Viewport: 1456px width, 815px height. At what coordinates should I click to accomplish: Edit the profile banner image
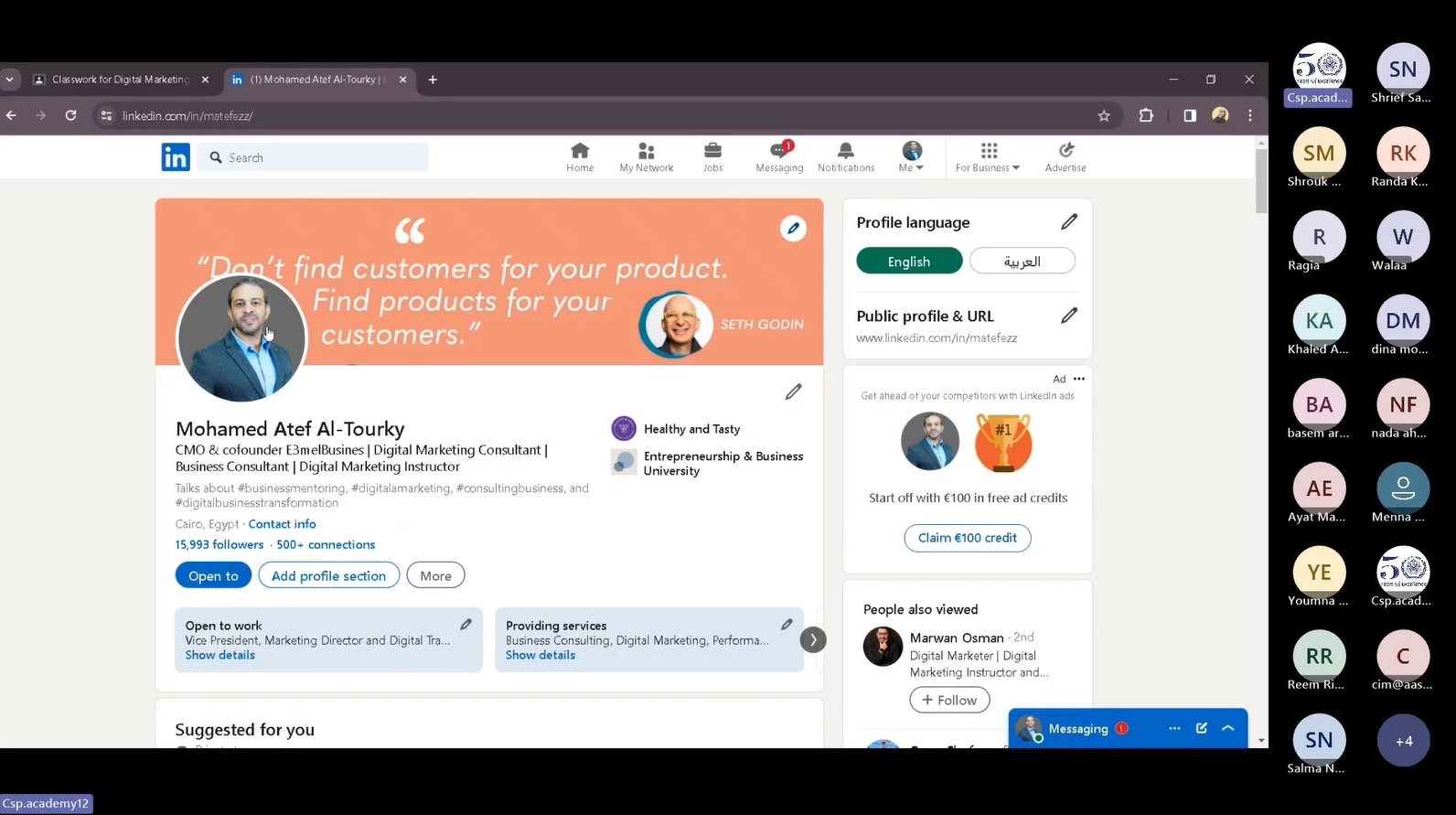pyautogui.click(x=793, y=229)
